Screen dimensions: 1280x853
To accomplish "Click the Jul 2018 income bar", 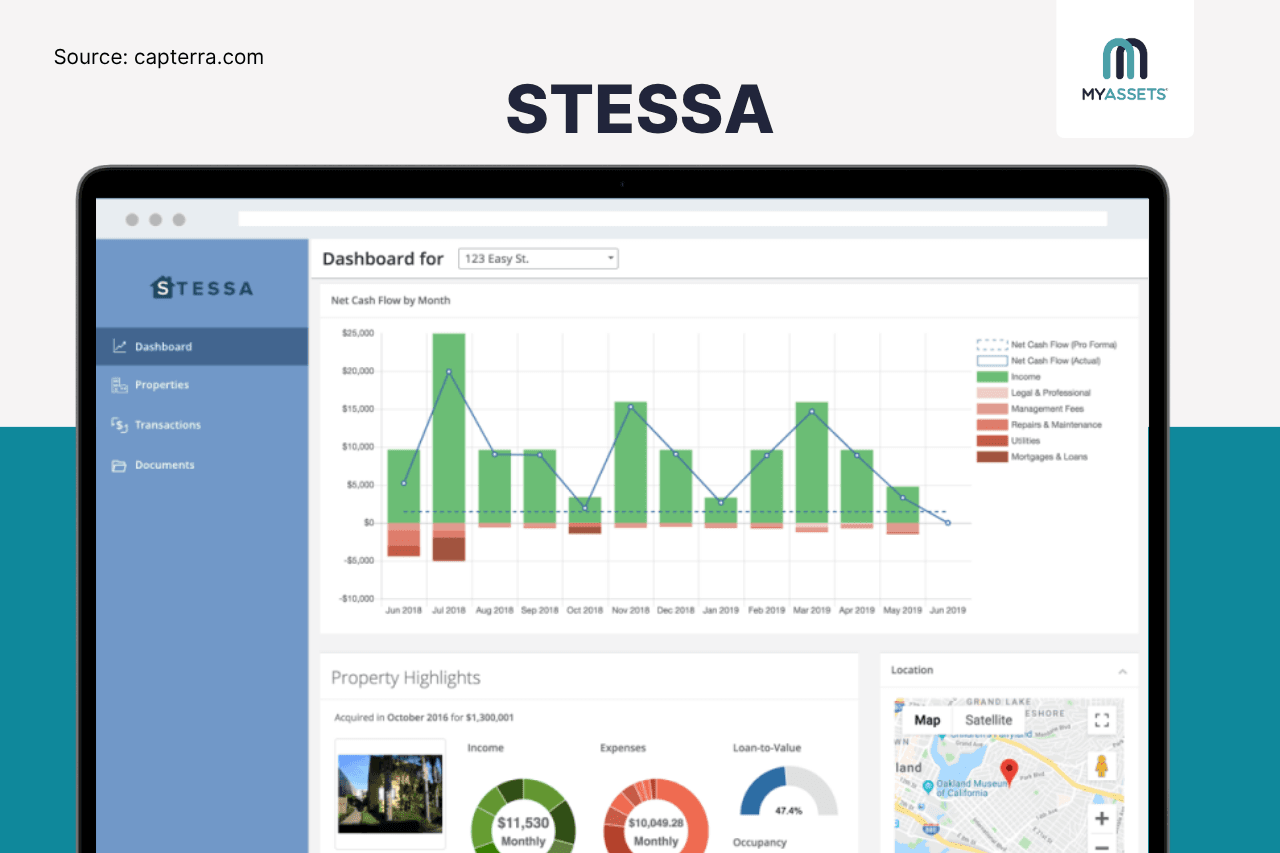I will click(x=449, y=428).
